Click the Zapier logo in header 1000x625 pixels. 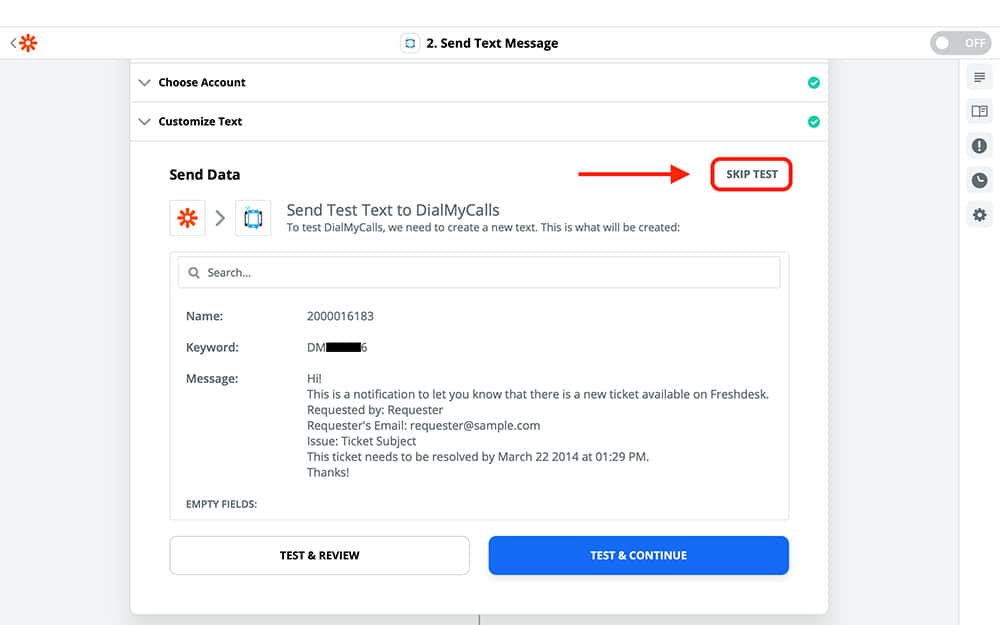28,43
